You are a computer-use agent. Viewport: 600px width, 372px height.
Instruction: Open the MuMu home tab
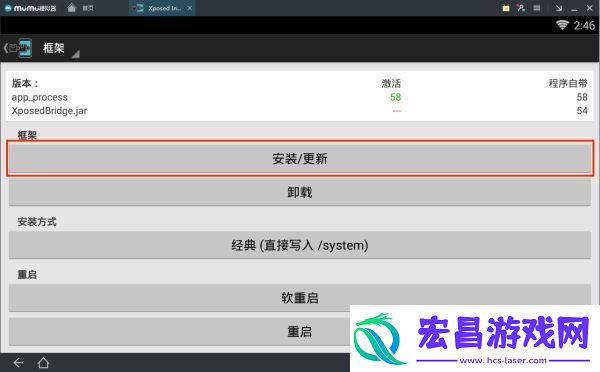click(80, 8)
